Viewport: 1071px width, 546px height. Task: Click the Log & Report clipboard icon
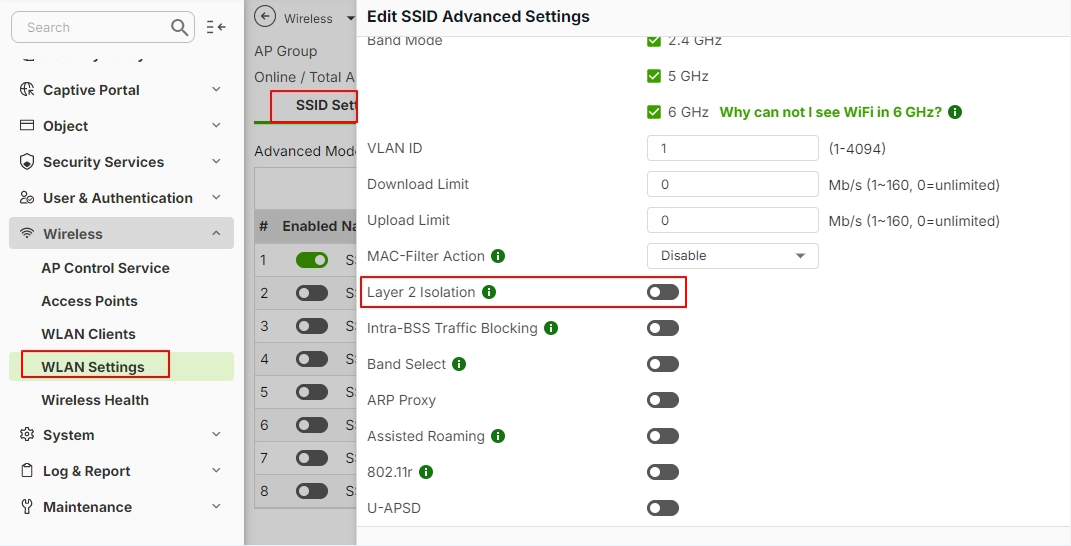pyautogui.click(x=27, y=470)
